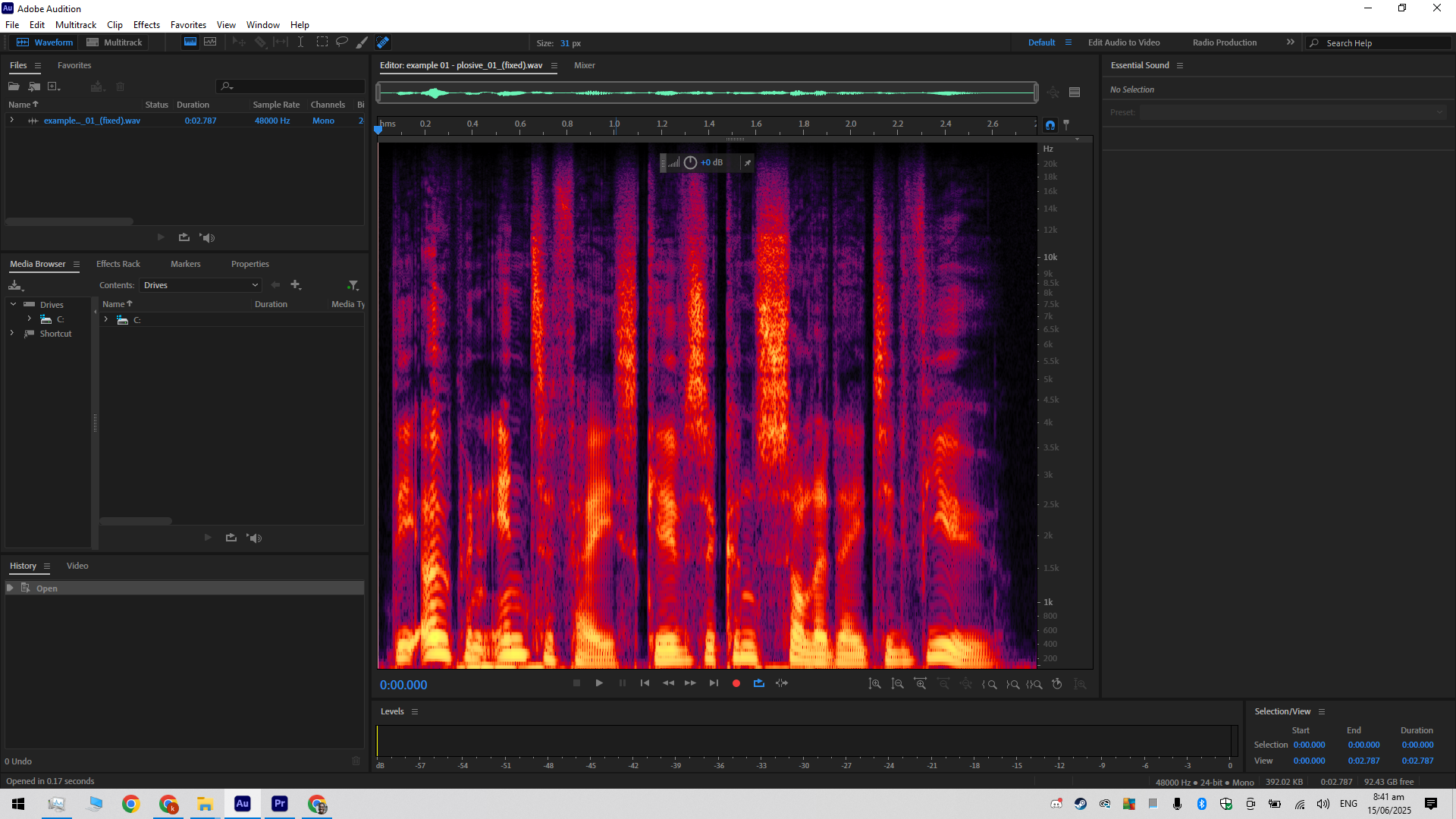The width and height of the screenshot is (1456, 819).
Task: Select the Default workspace
Action: 1042,42
